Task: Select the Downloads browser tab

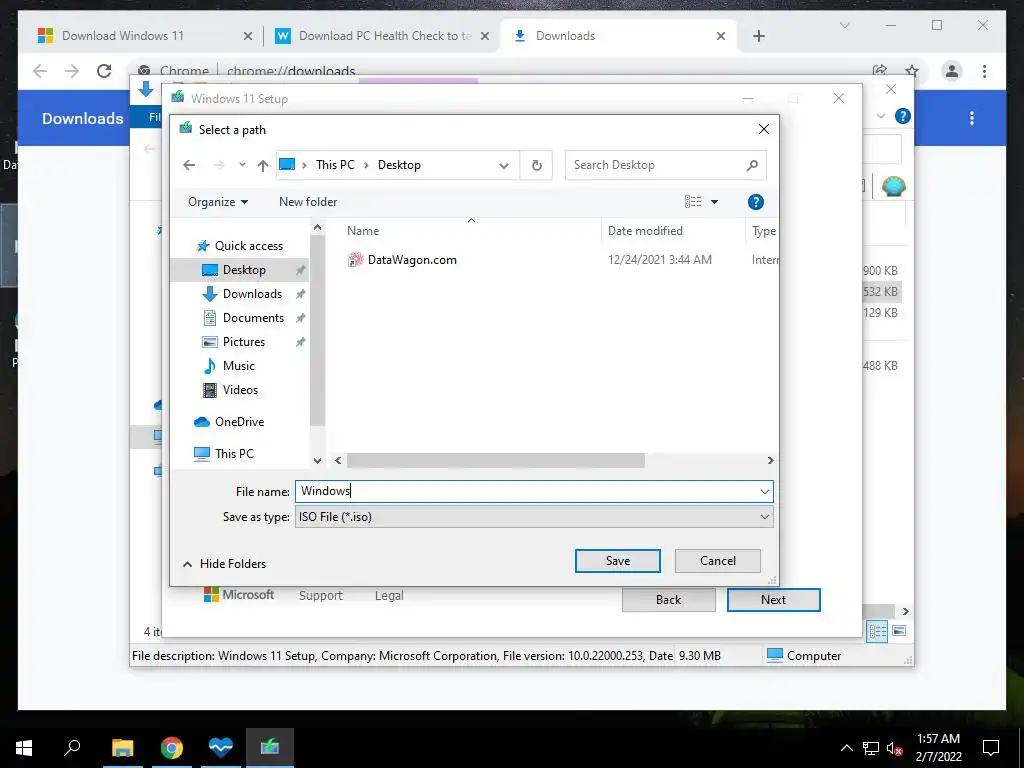Action: tap(618, 36)
